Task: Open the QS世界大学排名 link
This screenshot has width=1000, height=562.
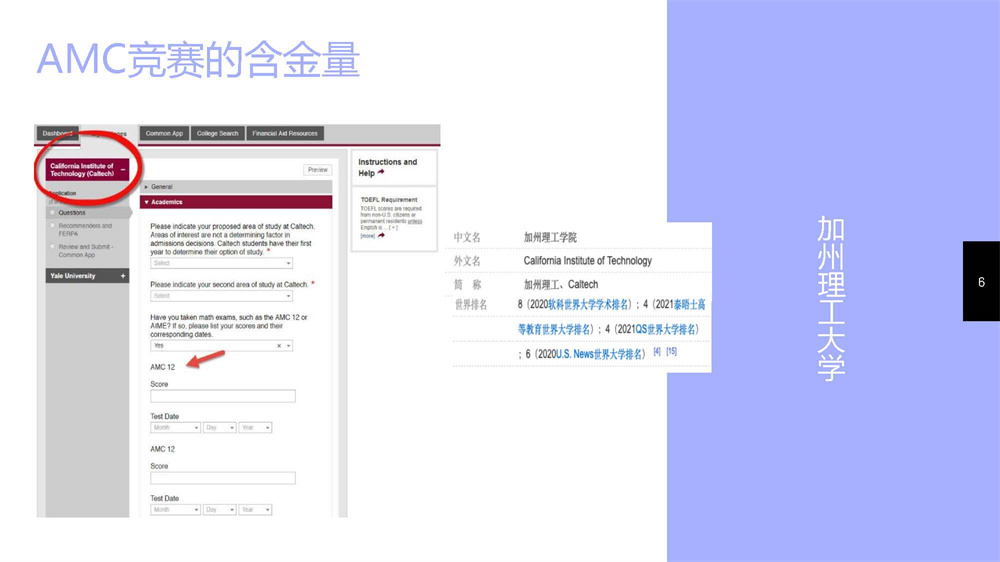Action: [665, 329]
